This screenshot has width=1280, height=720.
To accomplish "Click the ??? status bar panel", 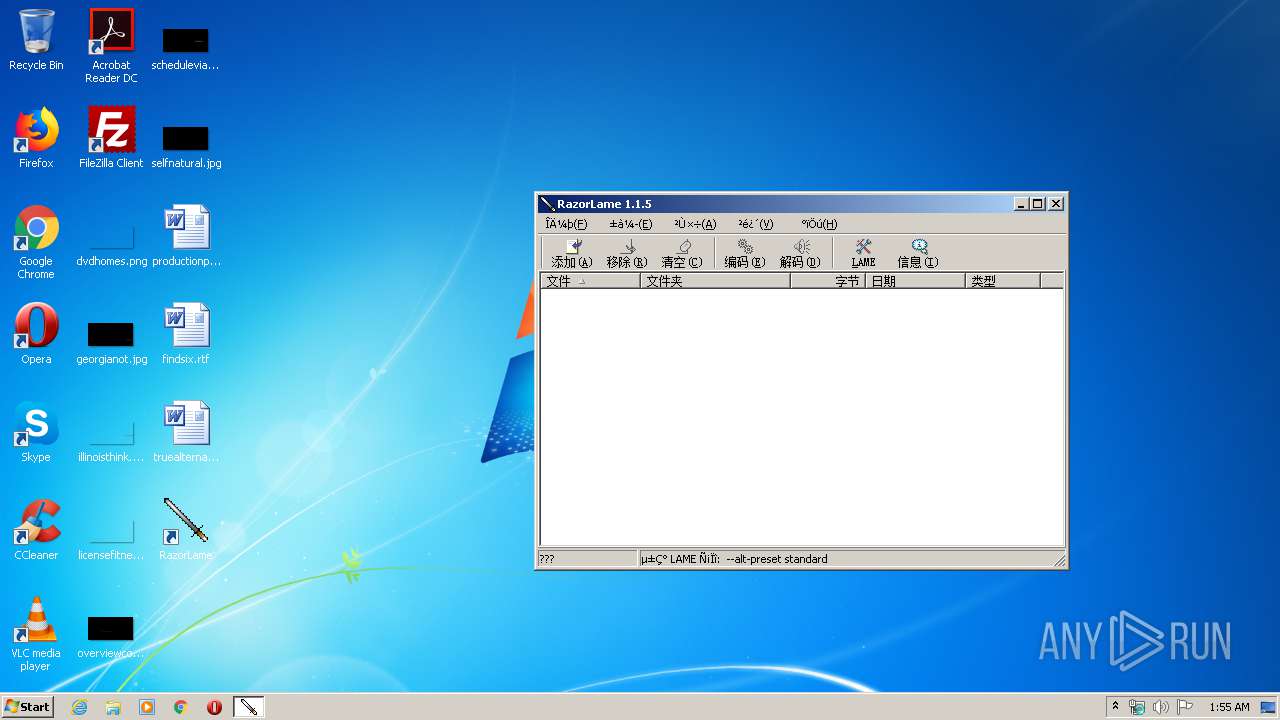I will point(587,559).
